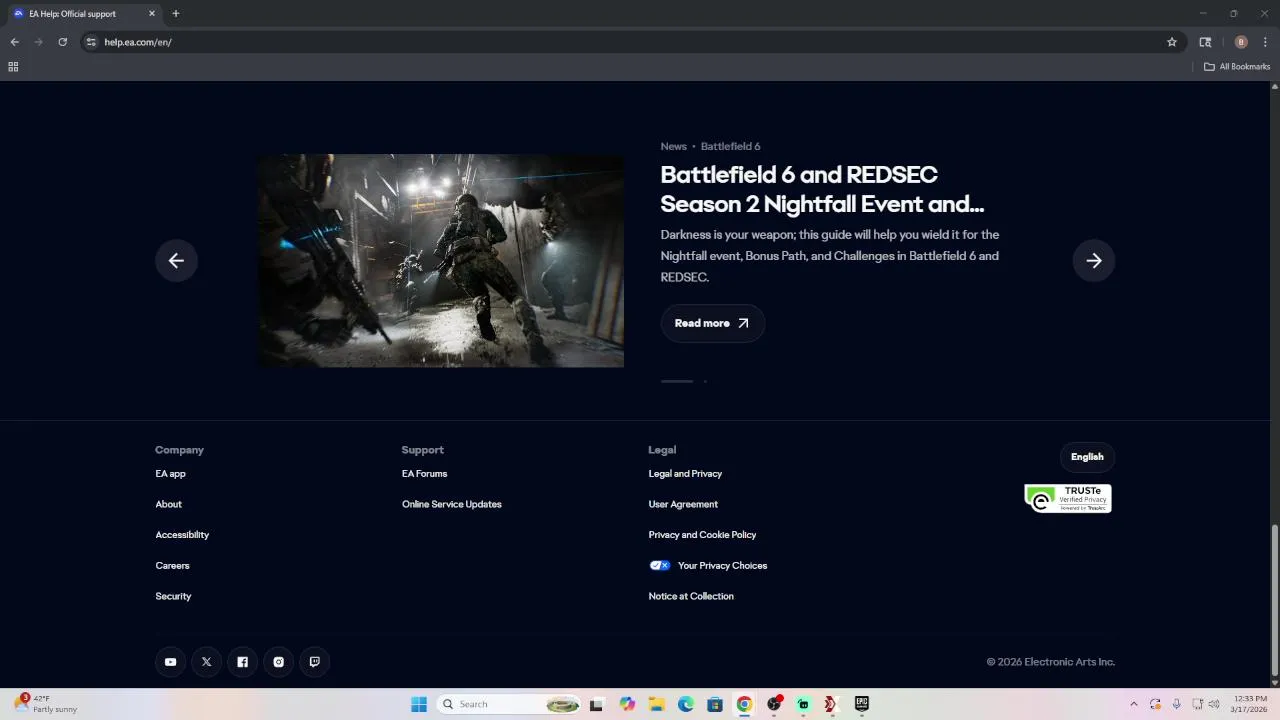Launch Microsoft Edge from the taskbar
This screenshot has height=720, width=1280.
(686, 704)
